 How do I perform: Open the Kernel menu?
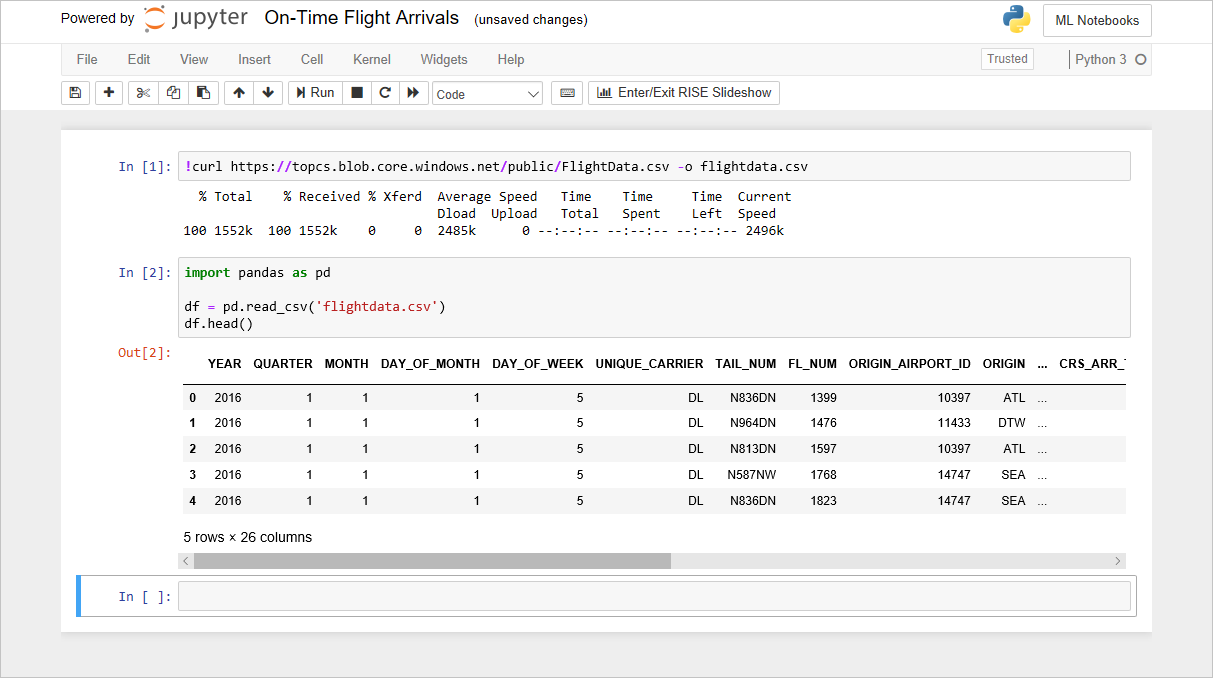371,60
